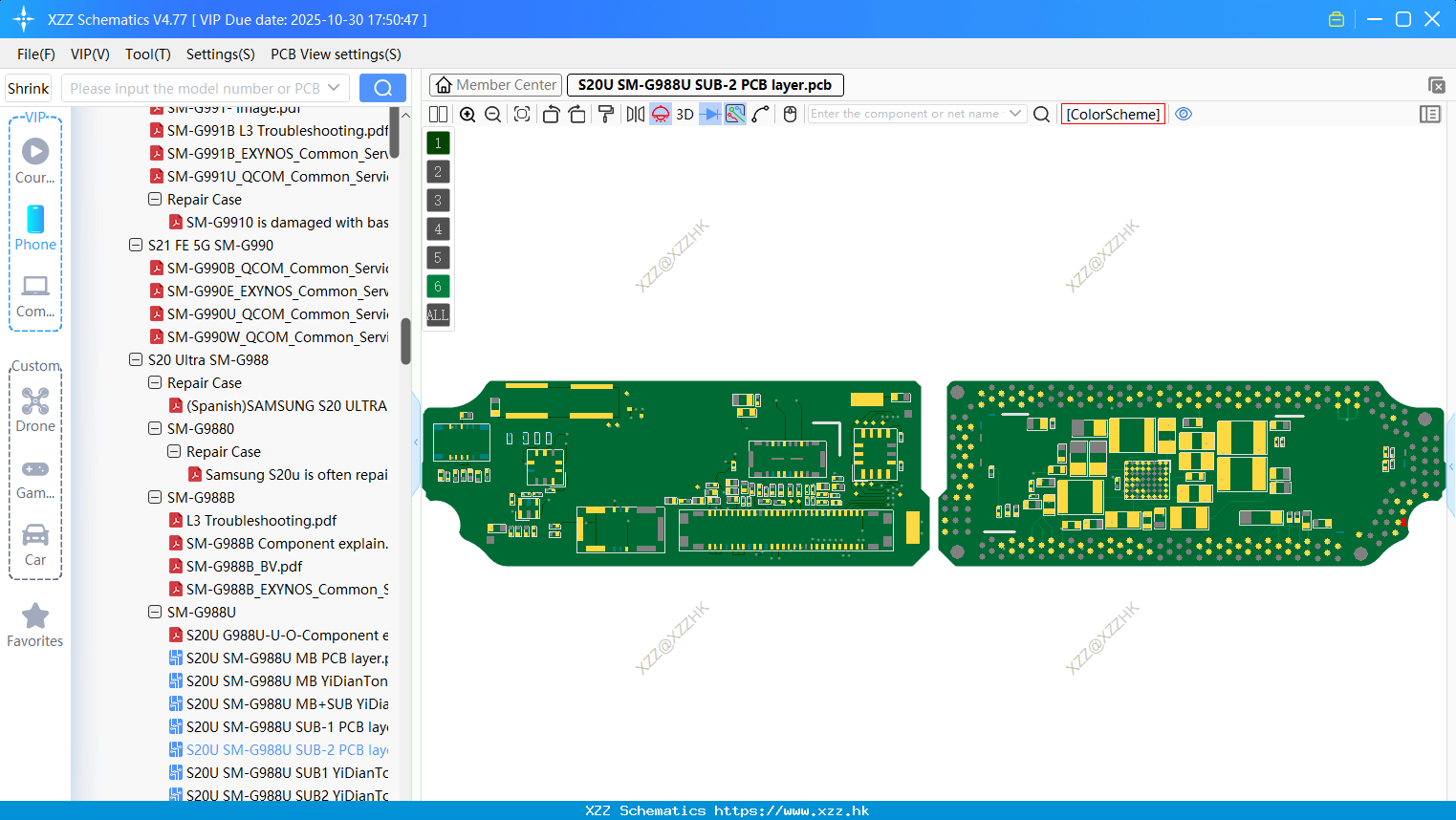Toggle the eye visibility icon in toolbar
Screen dimensions: 1456x820
click(1184, 114)
